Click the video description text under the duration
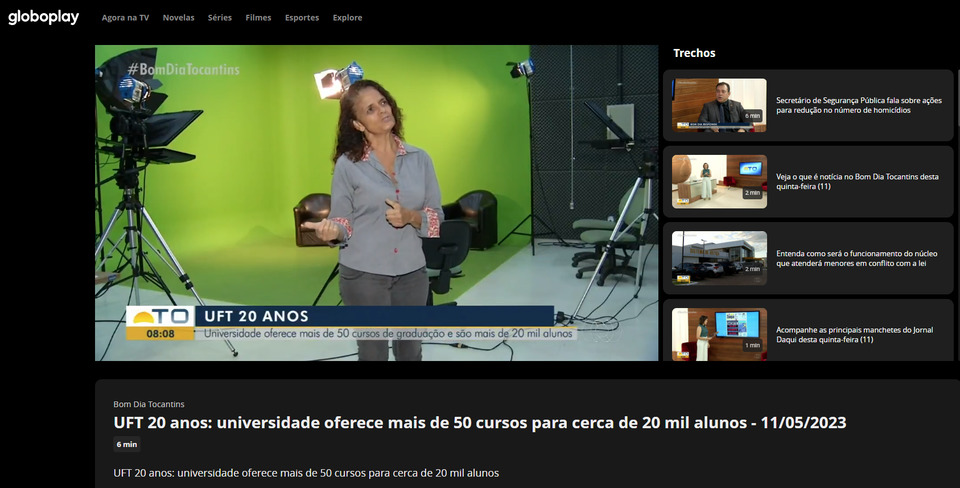960x488 pixels. click(306, 473)
